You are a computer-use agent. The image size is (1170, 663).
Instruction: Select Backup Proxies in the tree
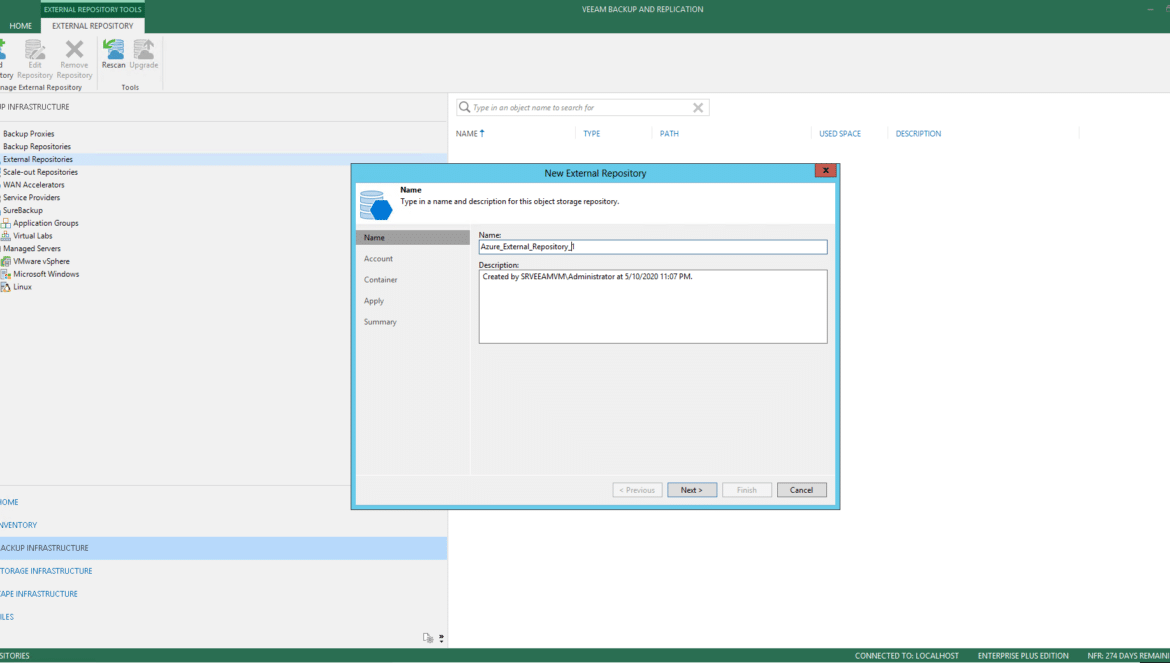[x=28, y=134]
